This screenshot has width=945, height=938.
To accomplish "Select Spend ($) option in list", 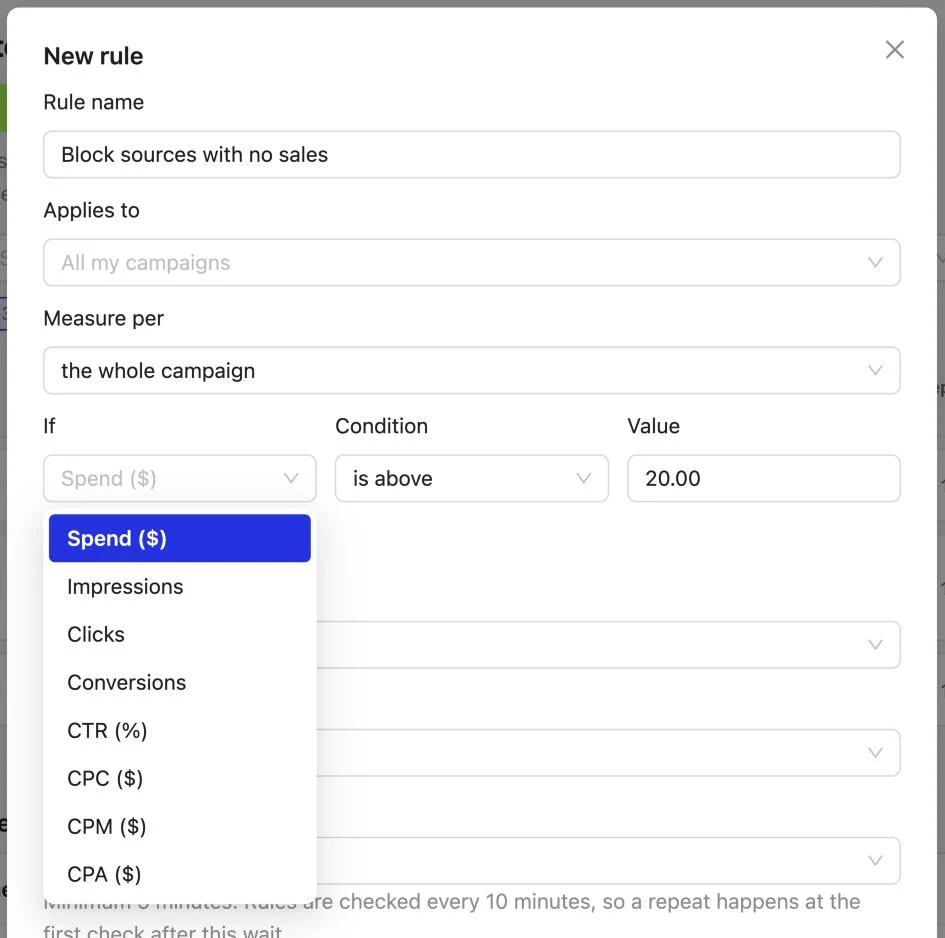I will tap(180, 538).
